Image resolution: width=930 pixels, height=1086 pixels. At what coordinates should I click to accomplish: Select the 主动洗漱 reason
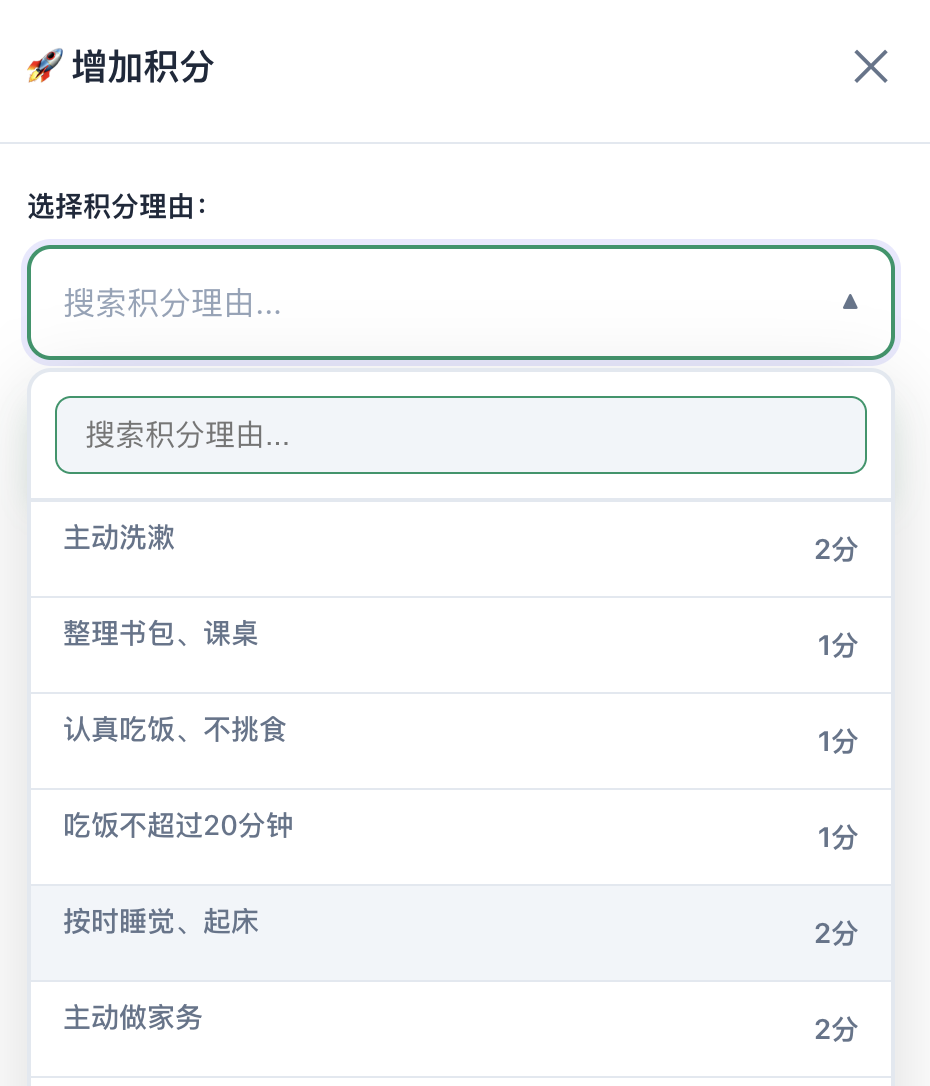point(119,538)
